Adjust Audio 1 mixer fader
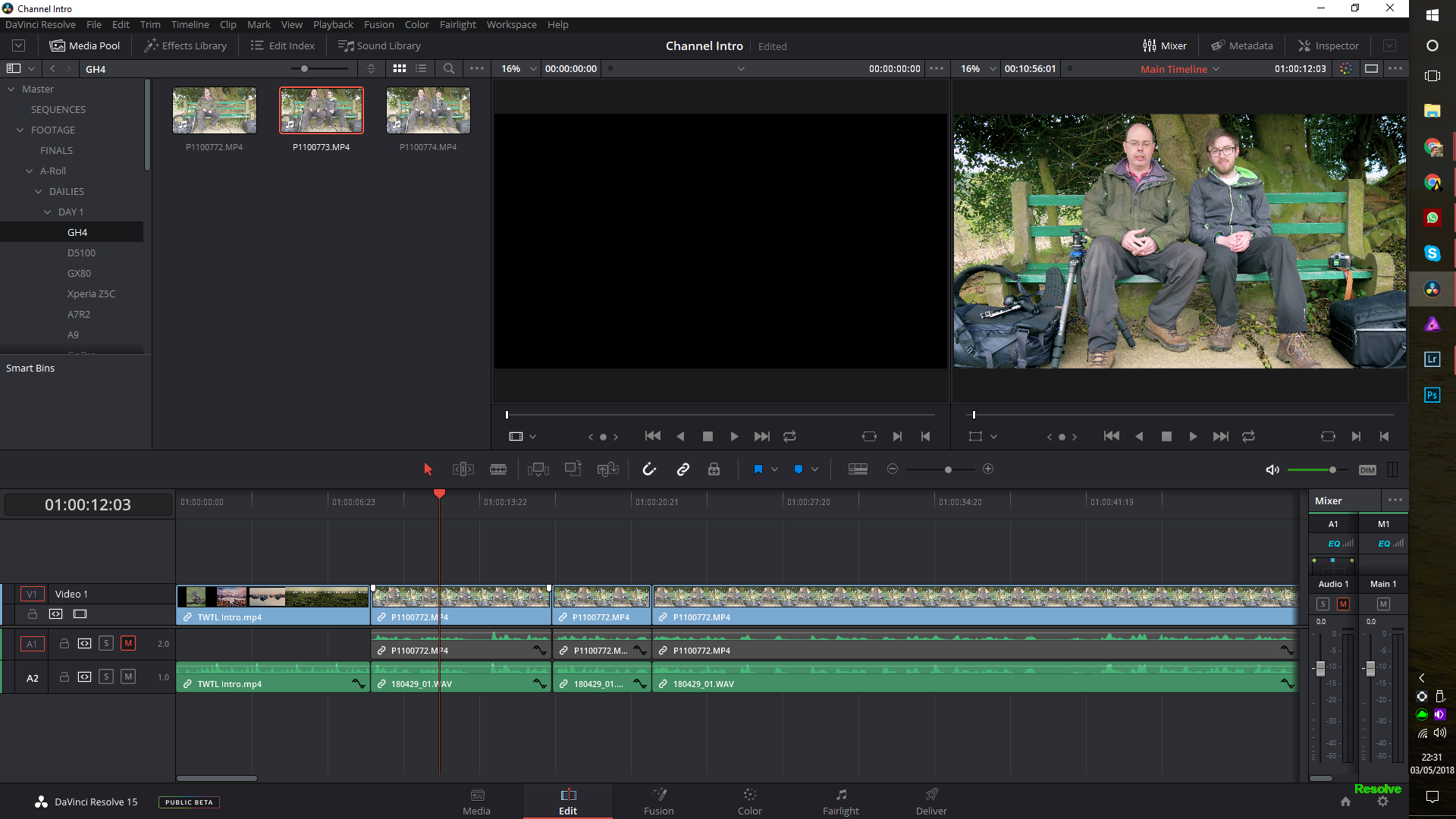 (x=1320, y=668)
